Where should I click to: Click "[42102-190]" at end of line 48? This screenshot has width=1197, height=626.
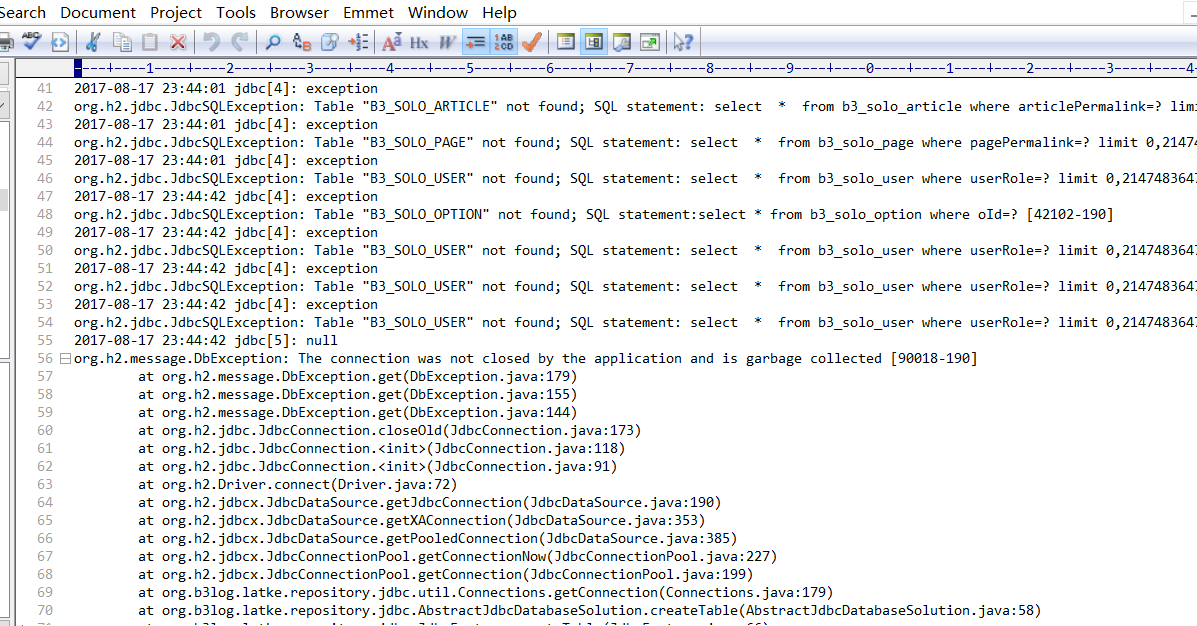point(1070,215)
